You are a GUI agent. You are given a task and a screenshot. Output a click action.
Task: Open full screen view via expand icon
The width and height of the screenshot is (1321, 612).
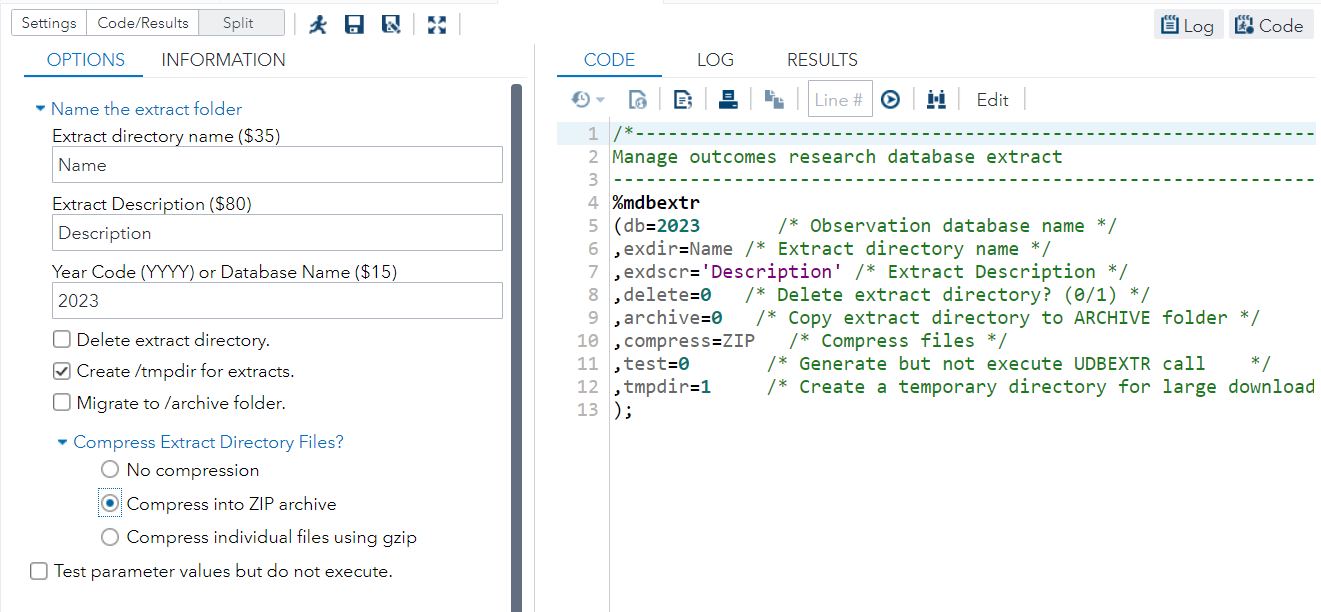pyautogui.click(x=437, y=24)
